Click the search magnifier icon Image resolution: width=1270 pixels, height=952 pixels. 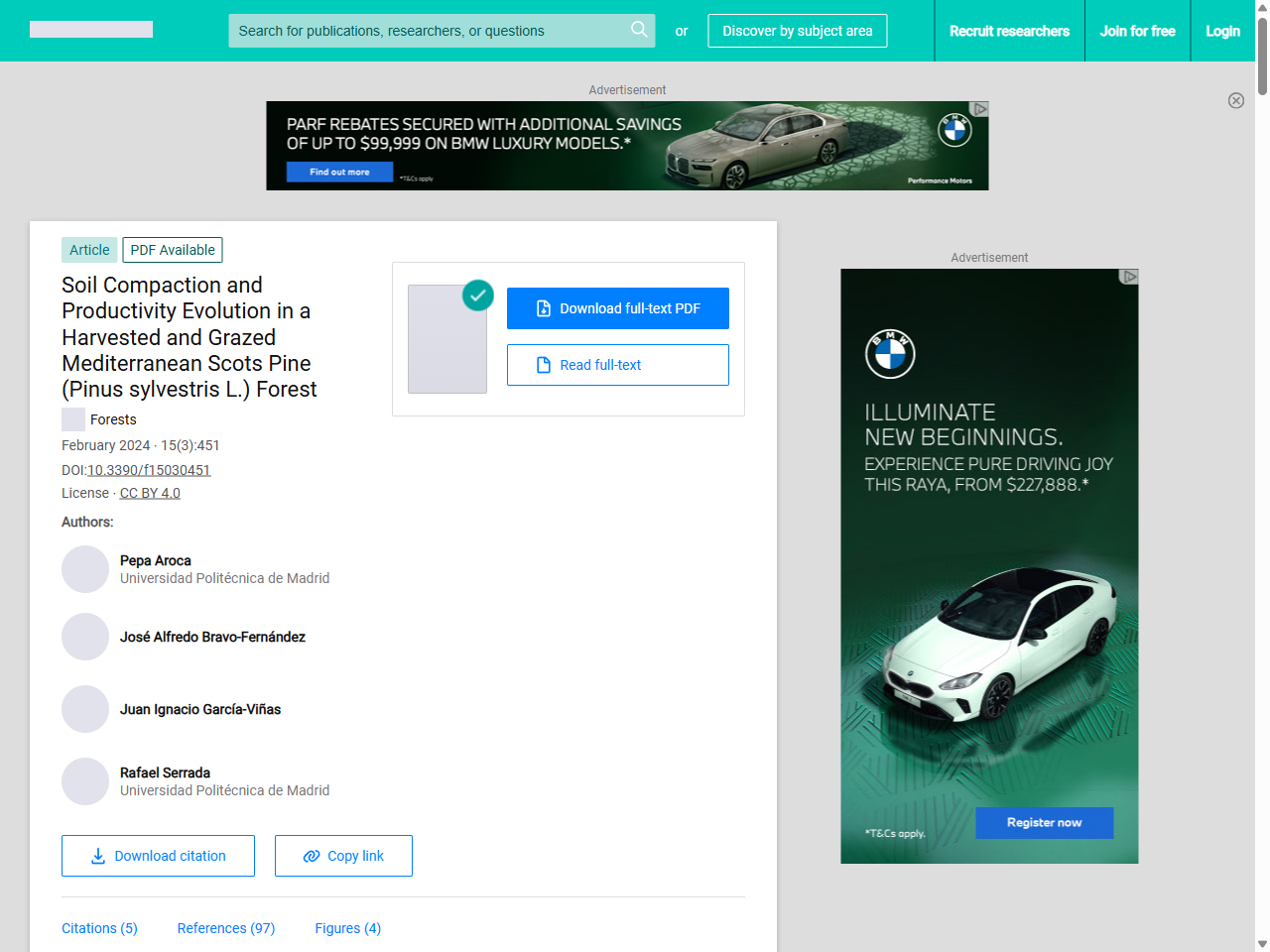[x=639, y=30]
